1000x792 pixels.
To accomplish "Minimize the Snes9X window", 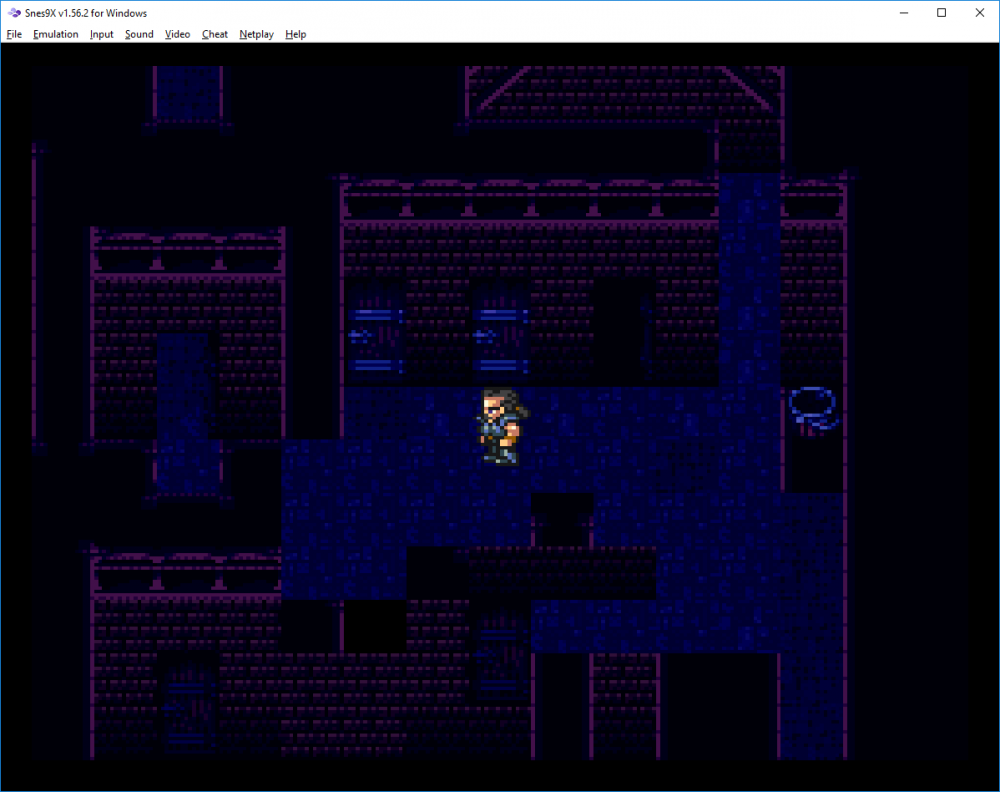I will coord(904,13).
